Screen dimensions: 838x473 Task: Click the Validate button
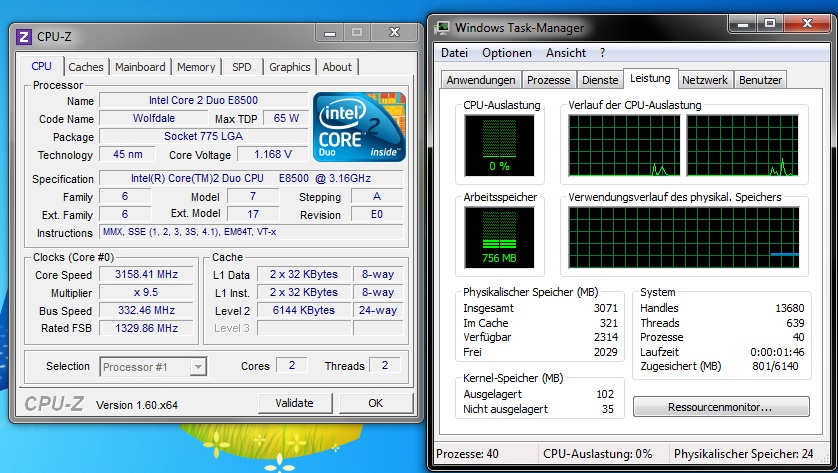(x=294, y=403)
